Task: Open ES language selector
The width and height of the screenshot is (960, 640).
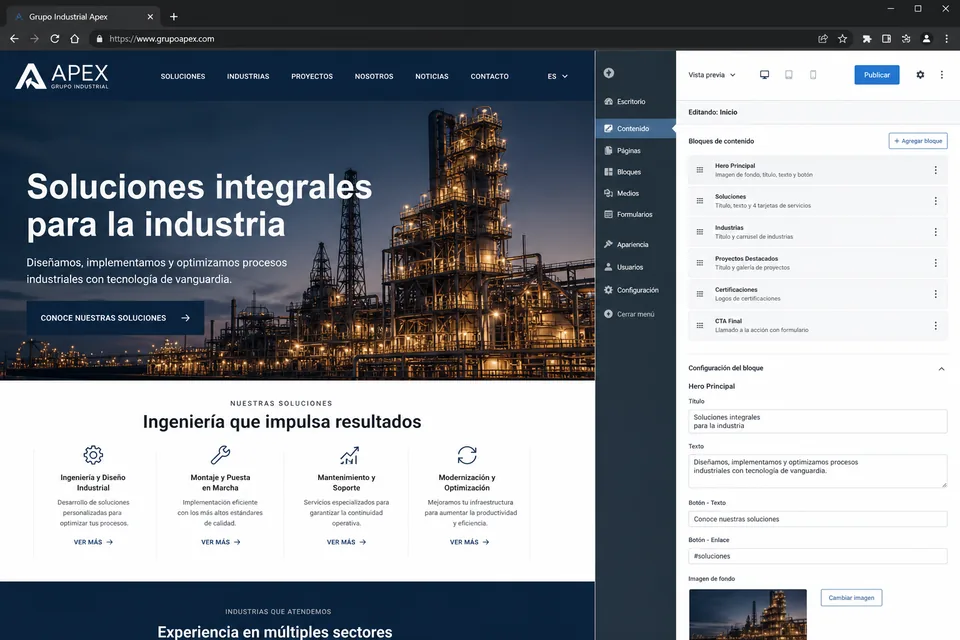Action: coord(557,77)
